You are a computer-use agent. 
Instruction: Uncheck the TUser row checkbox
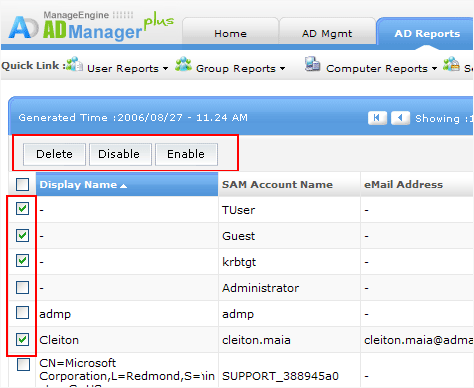click(22, 209)
